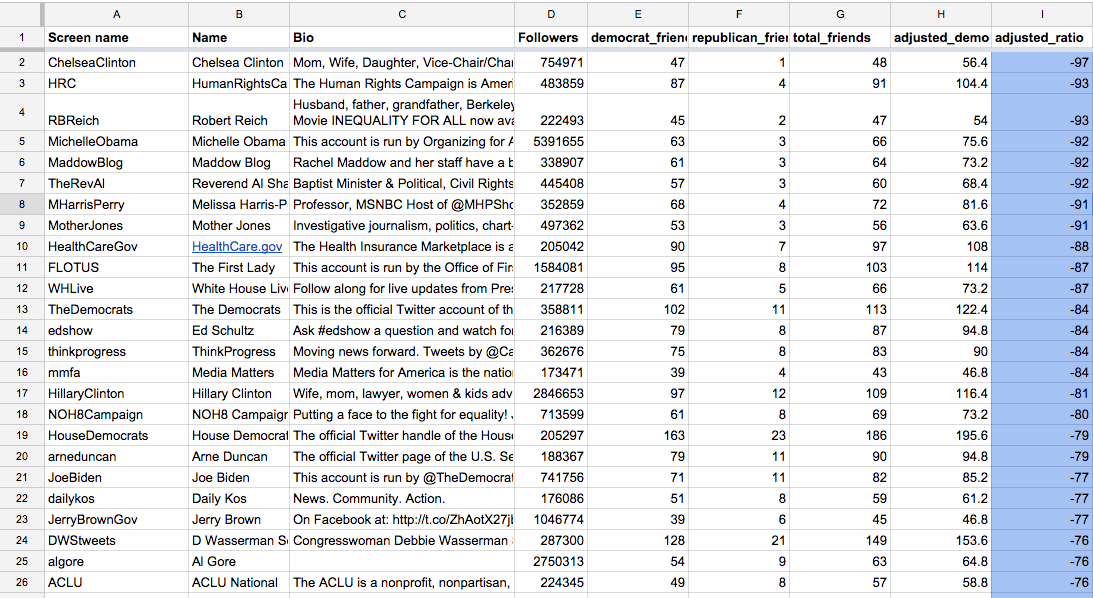Click the name cell 'Ed Schultz'
This screenshot has width=1093, height=598.
pos(239,330)
